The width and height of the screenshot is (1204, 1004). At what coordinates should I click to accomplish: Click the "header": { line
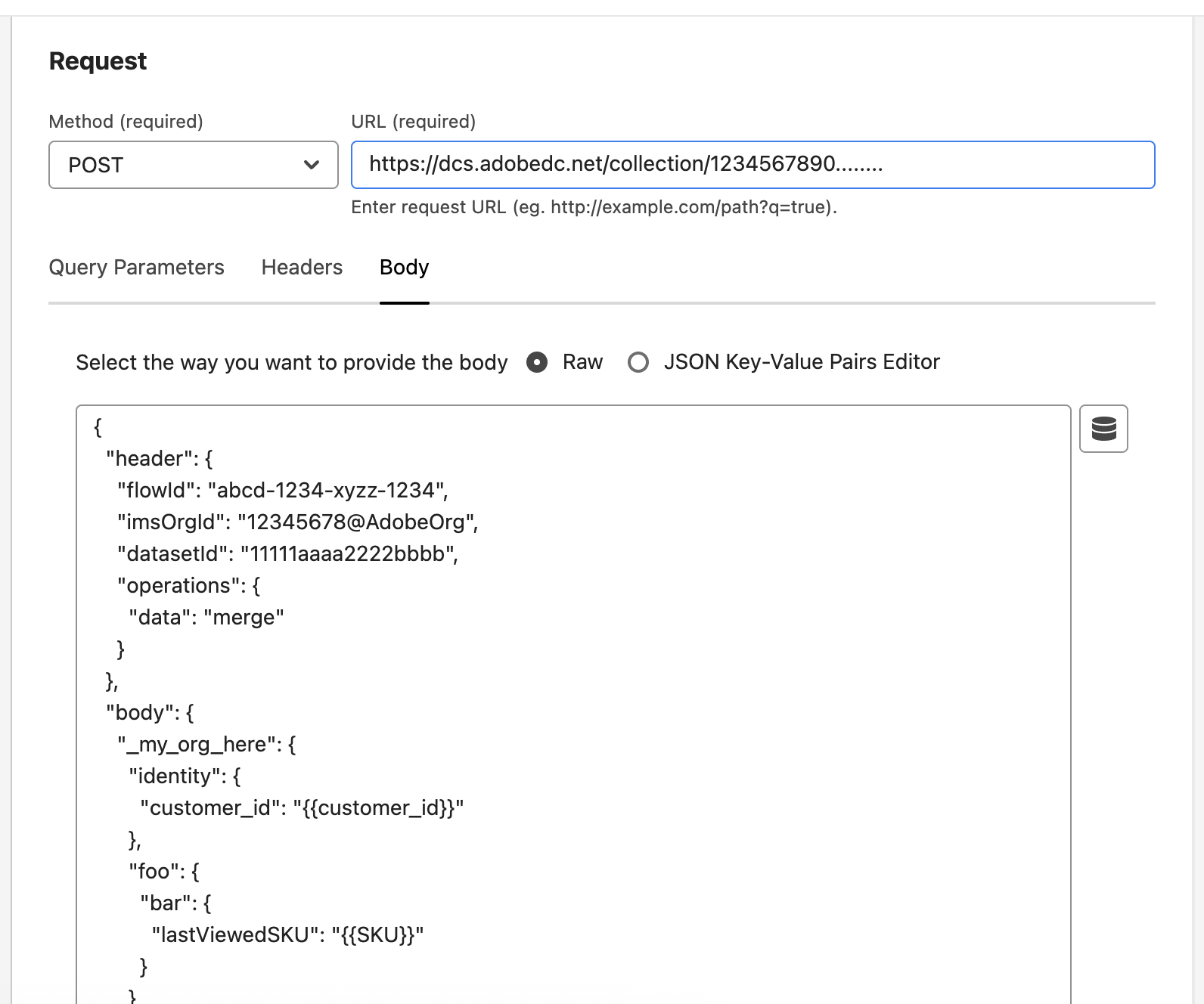(x=160, y=459)
